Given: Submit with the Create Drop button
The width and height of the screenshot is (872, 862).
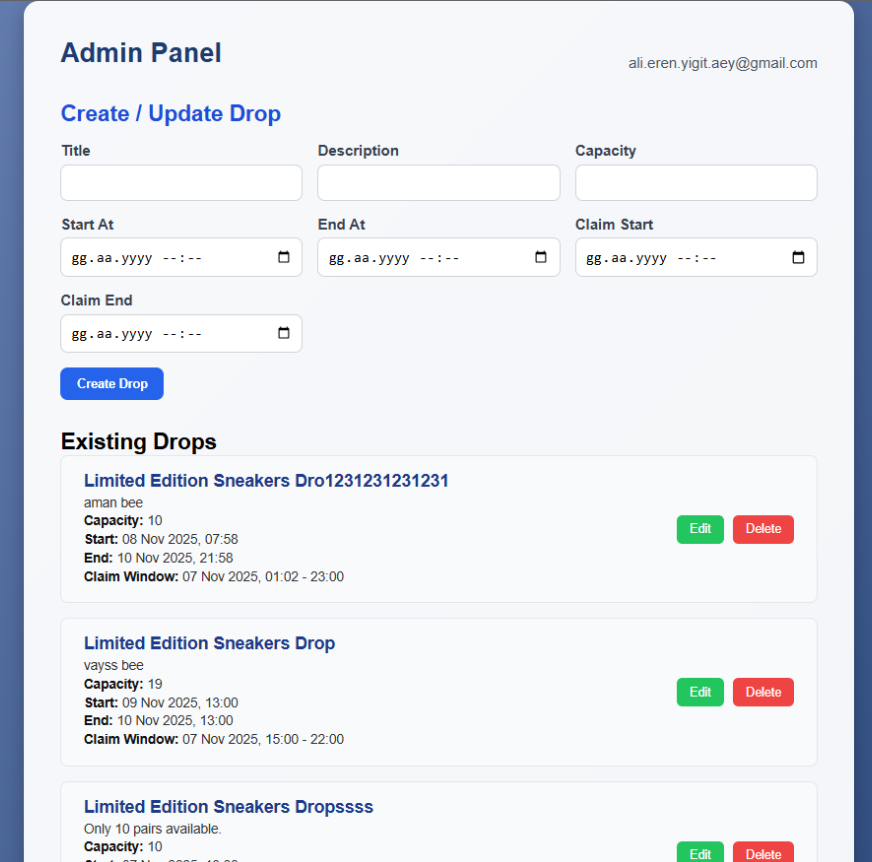Looking at the screenshot, I should tap(112, 384).
